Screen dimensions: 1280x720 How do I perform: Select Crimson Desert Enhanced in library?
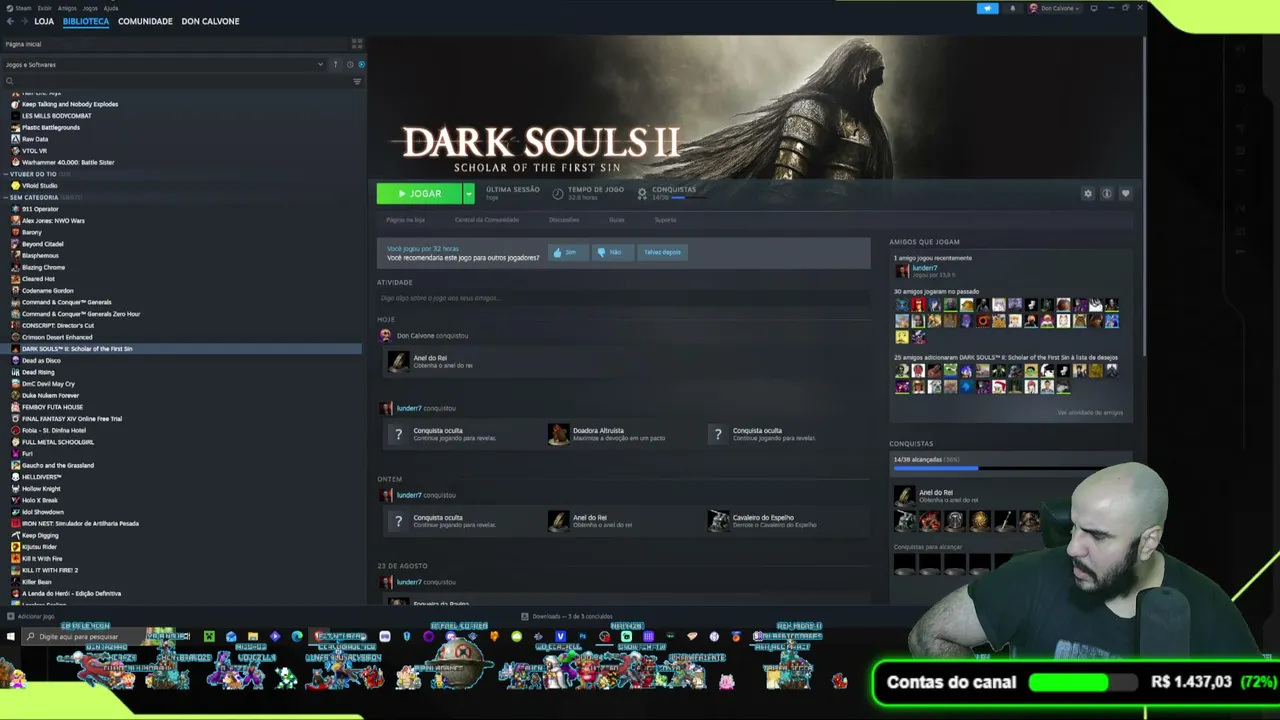tap(57, 337)
